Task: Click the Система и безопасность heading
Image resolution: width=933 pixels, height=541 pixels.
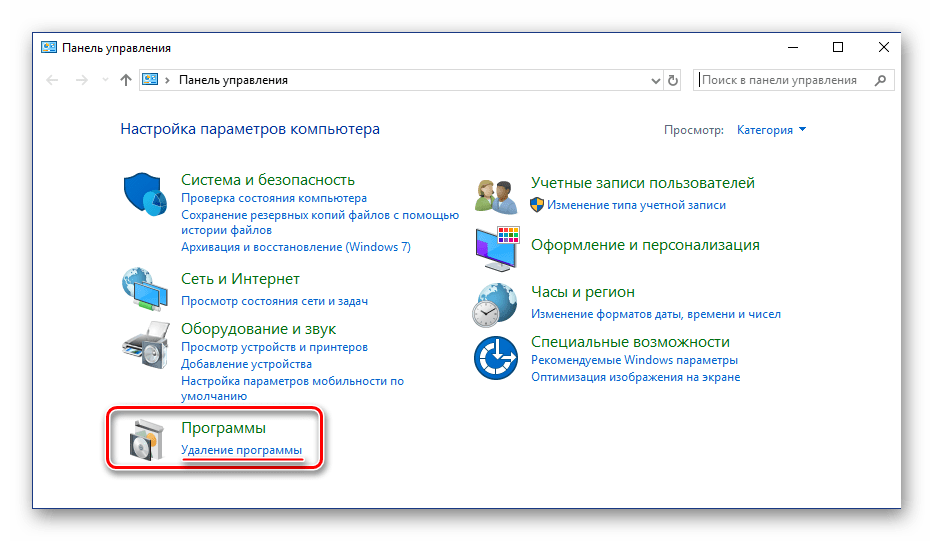Action: pyautogui.click(x=268, y=180)
